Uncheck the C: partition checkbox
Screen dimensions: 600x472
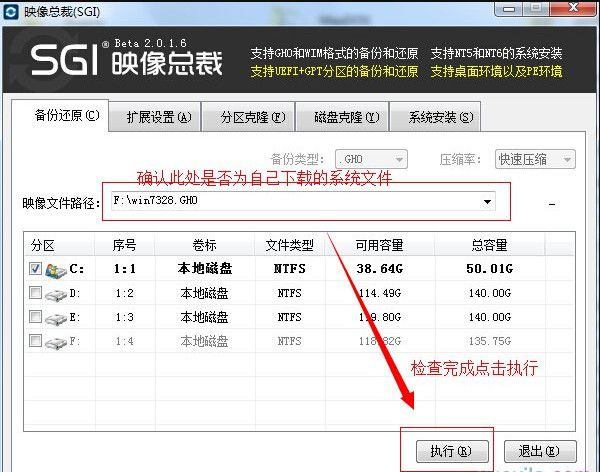35,269
